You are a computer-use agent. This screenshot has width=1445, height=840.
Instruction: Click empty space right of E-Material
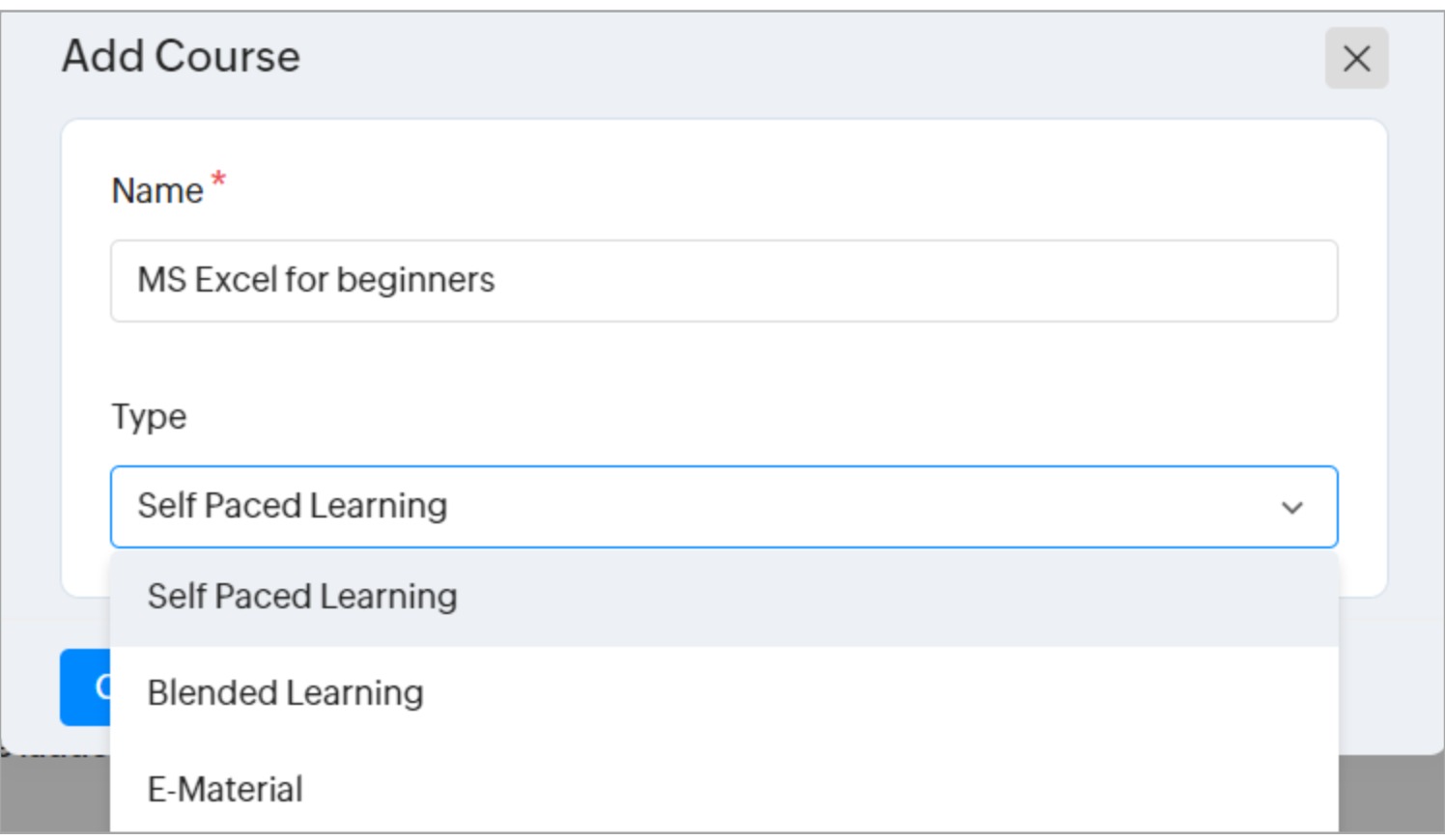[x=869, y=790]
